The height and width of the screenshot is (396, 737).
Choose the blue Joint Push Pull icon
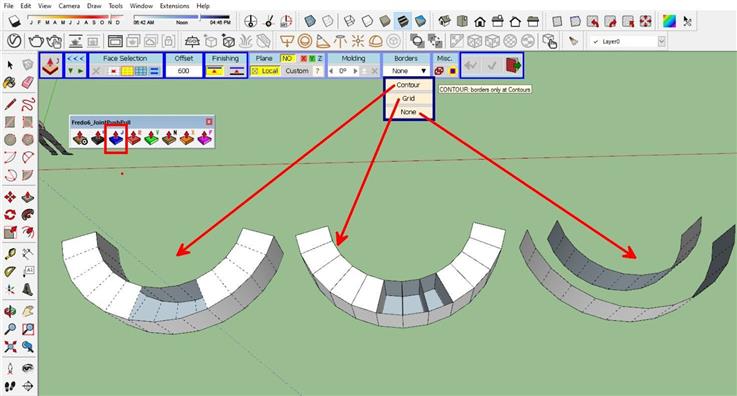tap(116, 138)
